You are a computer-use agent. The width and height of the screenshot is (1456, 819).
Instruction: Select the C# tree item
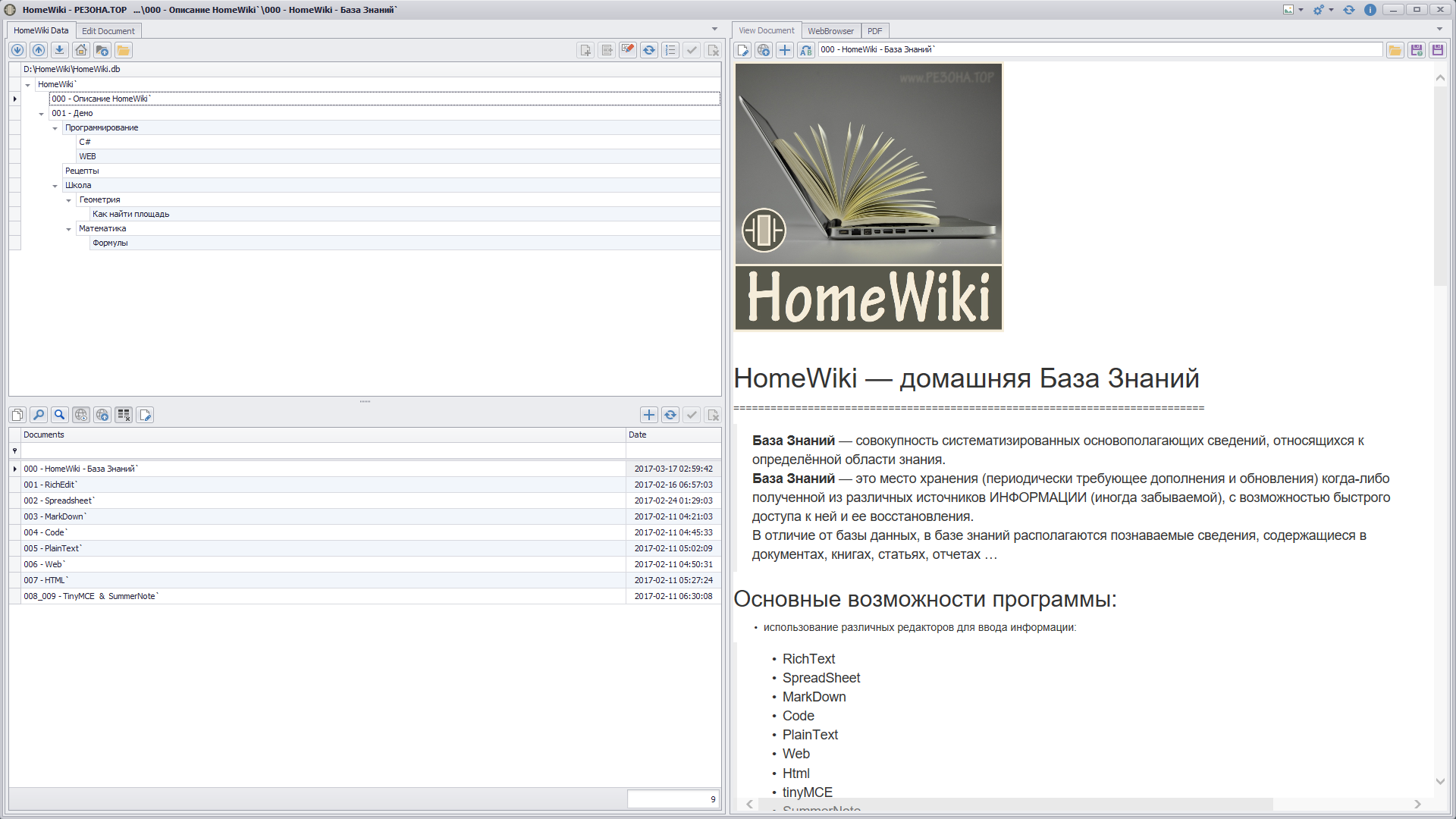coord(399,142)
